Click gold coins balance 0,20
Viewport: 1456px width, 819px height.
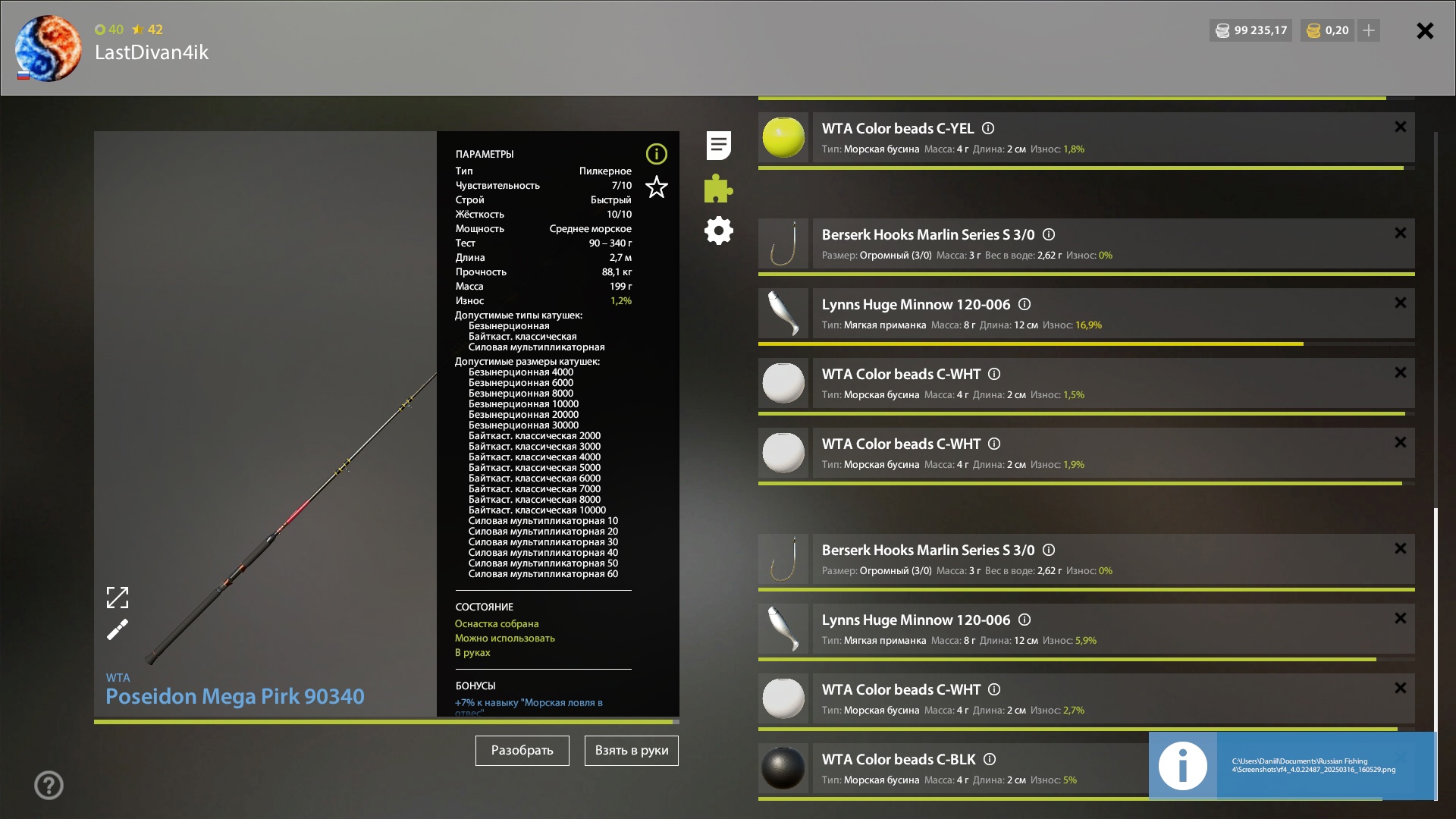click(1327, 30)
